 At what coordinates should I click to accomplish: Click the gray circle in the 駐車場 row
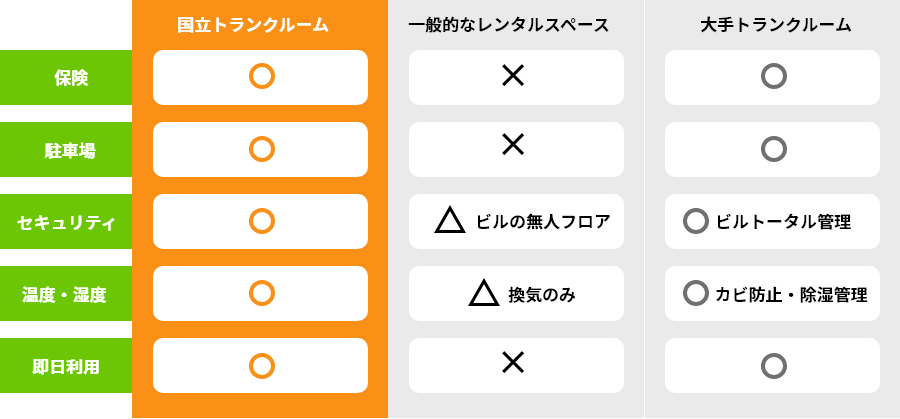tap(773, 149)
